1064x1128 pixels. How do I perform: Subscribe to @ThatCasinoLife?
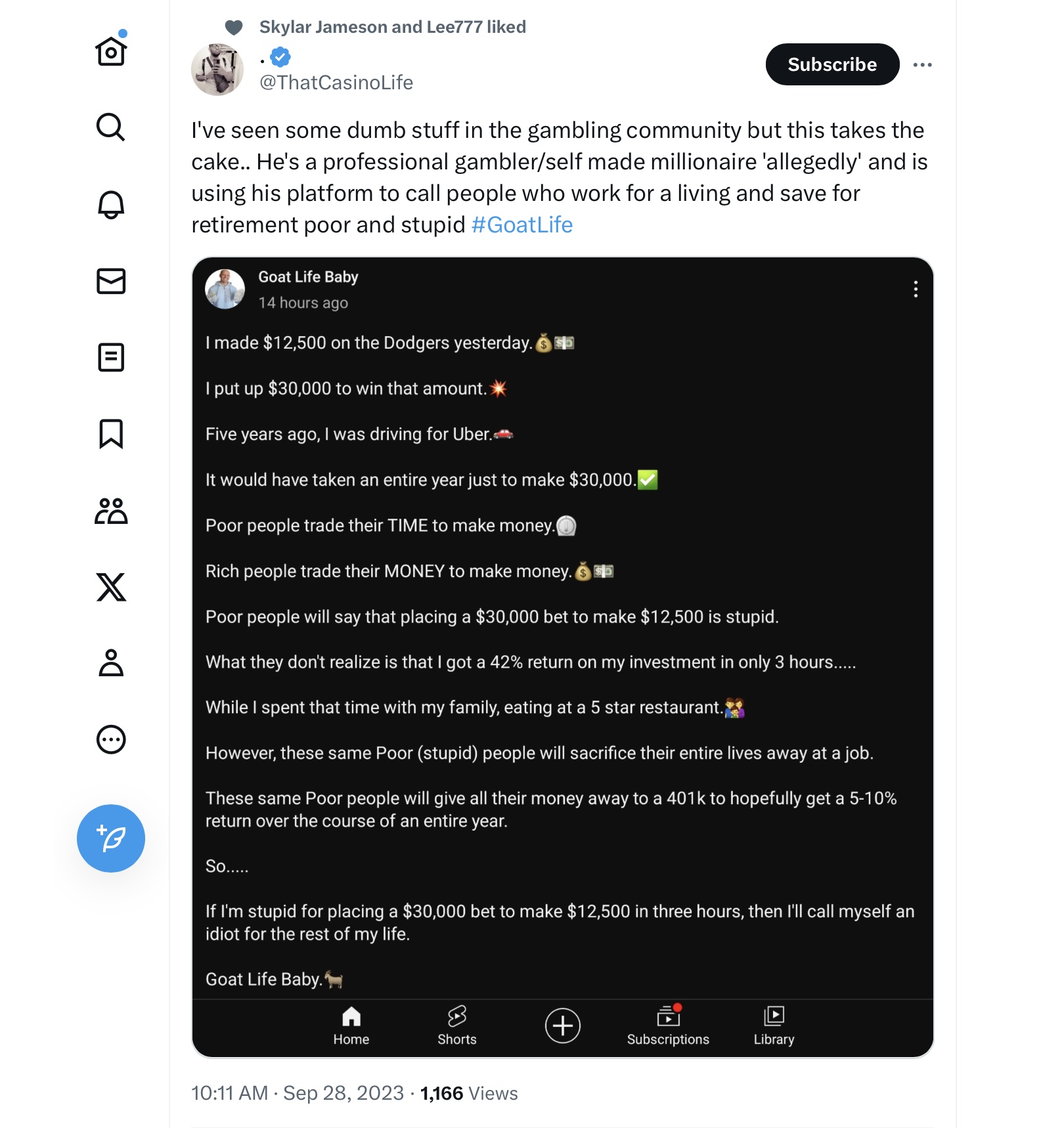point(832,64)
